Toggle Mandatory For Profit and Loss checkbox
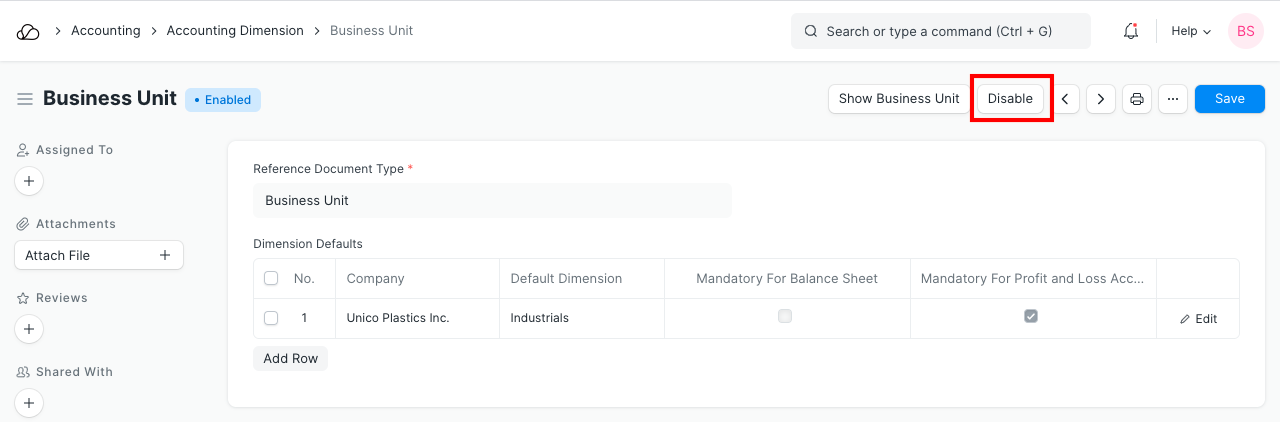The width and height of the screenshot is (1280, 422). click(x=1031, y=317)
